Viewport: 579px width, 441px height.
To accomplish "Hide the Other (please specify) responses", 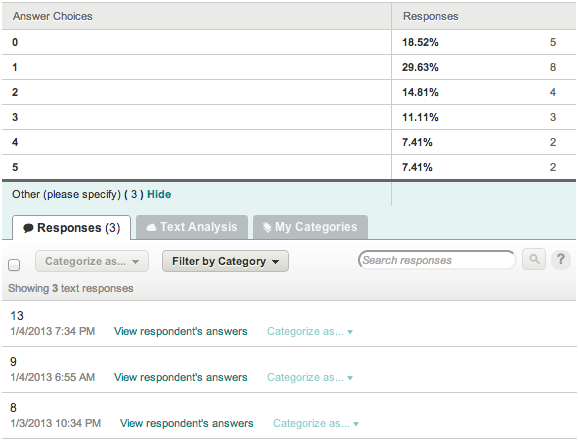I will pyautogui.click(x=159, y=194).
